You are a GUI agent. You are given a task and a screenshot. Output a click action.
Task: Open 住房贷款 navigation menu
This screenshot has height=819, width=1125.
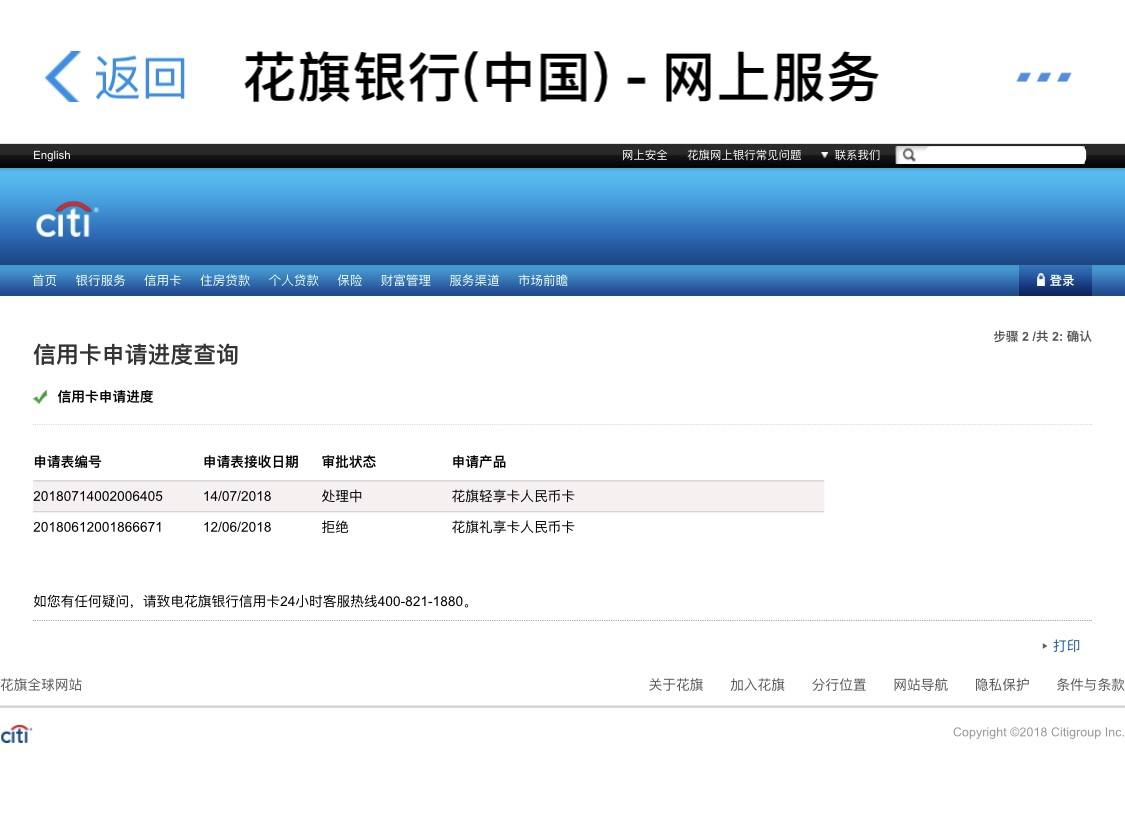[225, 280]
